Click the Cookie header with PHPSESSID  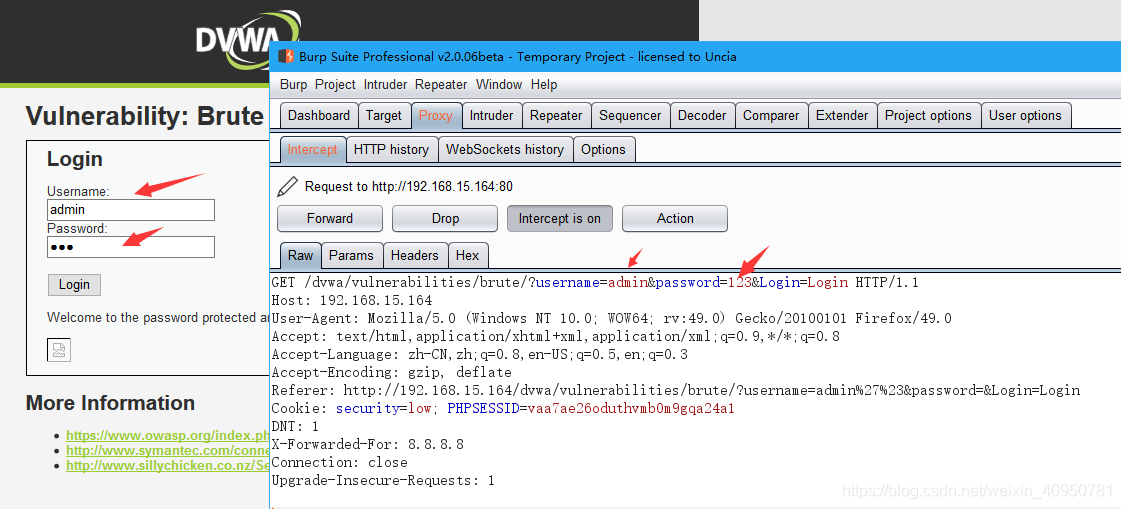pyautogui.click(x=503, y=409)
